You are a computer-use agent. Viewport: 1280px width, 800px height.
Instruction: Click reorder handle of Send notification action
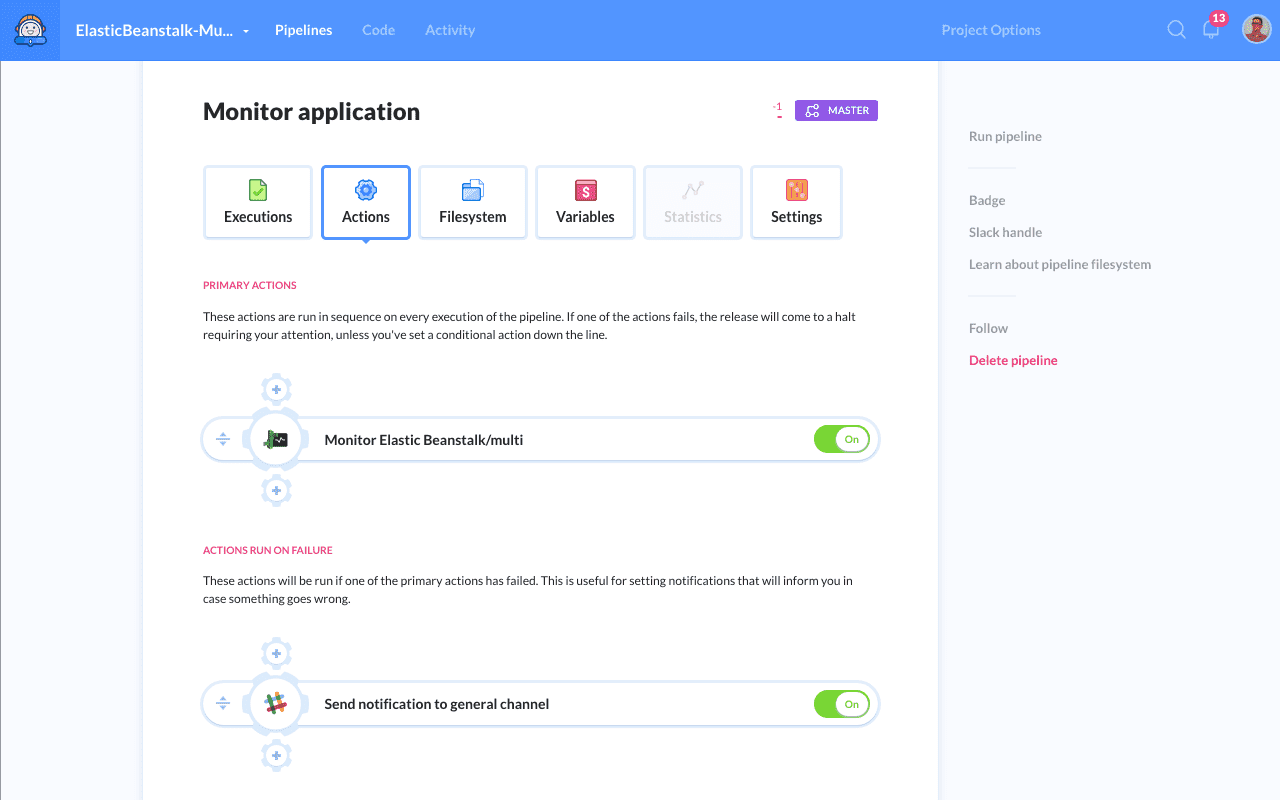[223, 704]
